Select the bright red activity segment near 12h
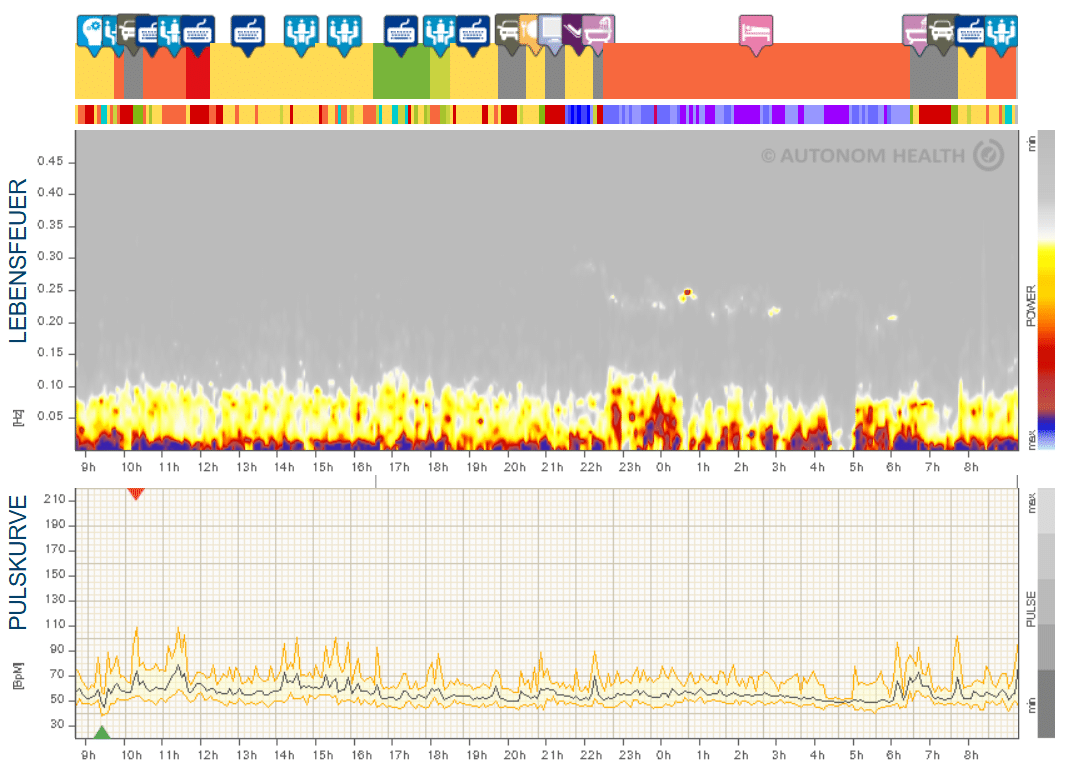The height and width of the screenshot is (767, 1072). tap(198, 71)
